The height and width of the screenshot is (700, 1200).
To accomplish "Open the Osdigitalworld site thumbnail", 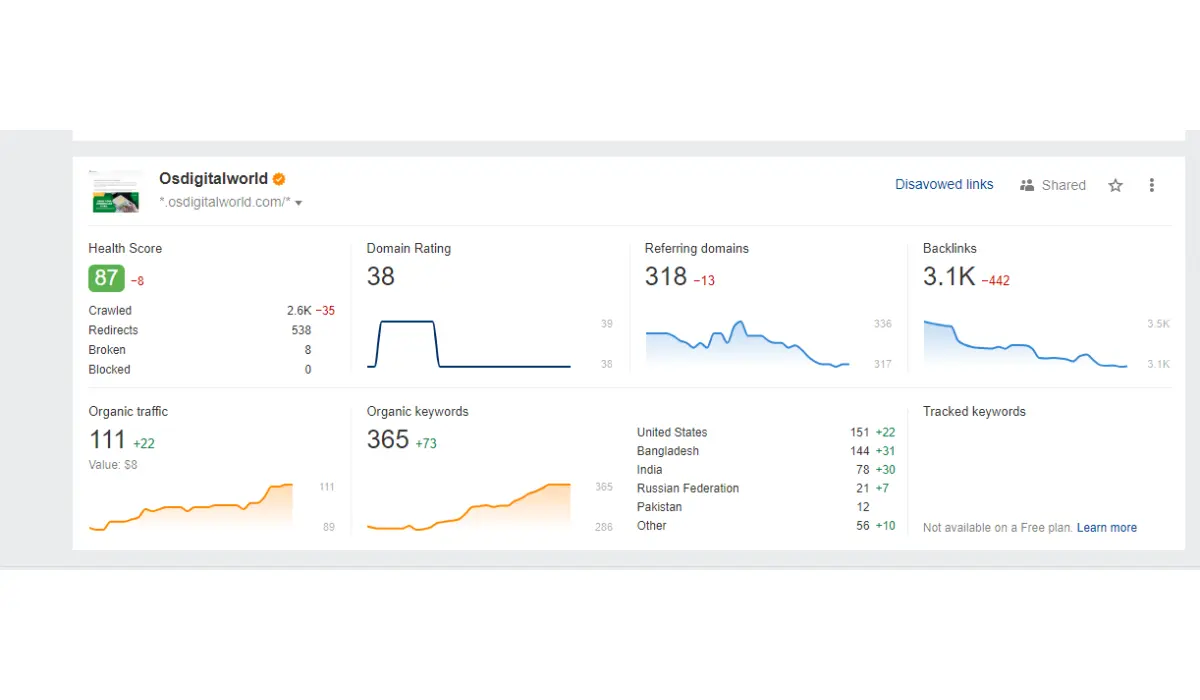I will coord(115,190).
